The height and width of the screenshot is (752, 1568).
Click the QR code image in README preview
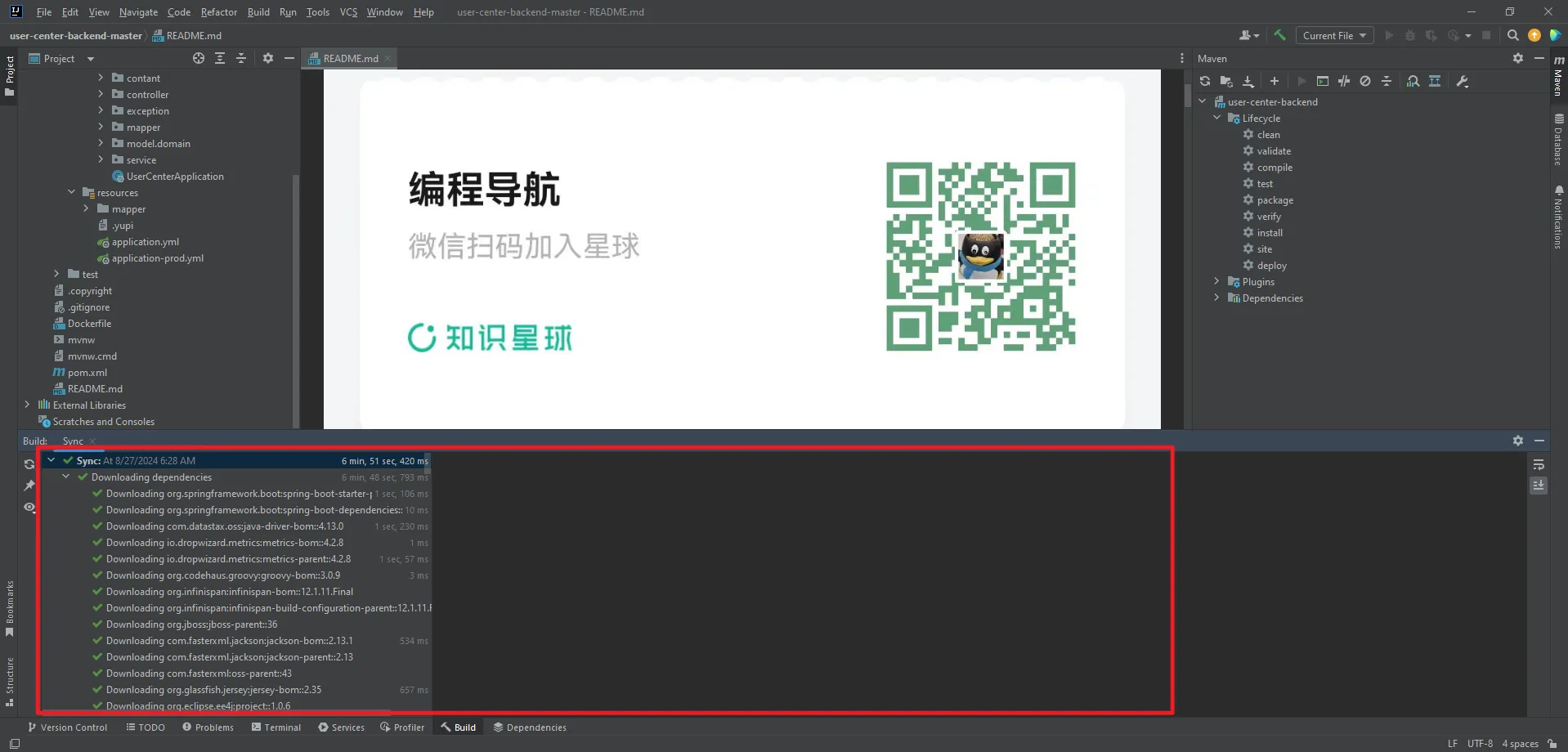pyautogui.click(x=980, y=256)
